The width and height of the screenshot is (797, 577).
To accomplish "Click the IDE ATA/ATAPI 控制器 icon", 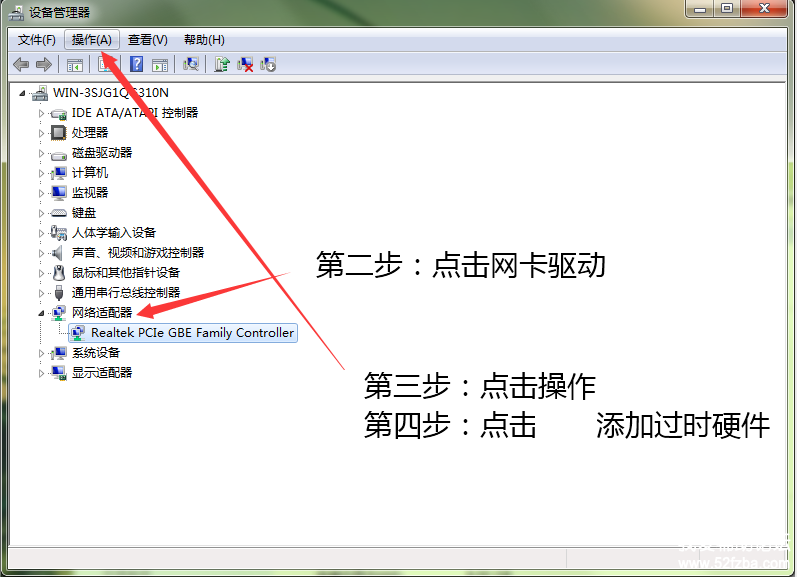I will pos(59,113).
